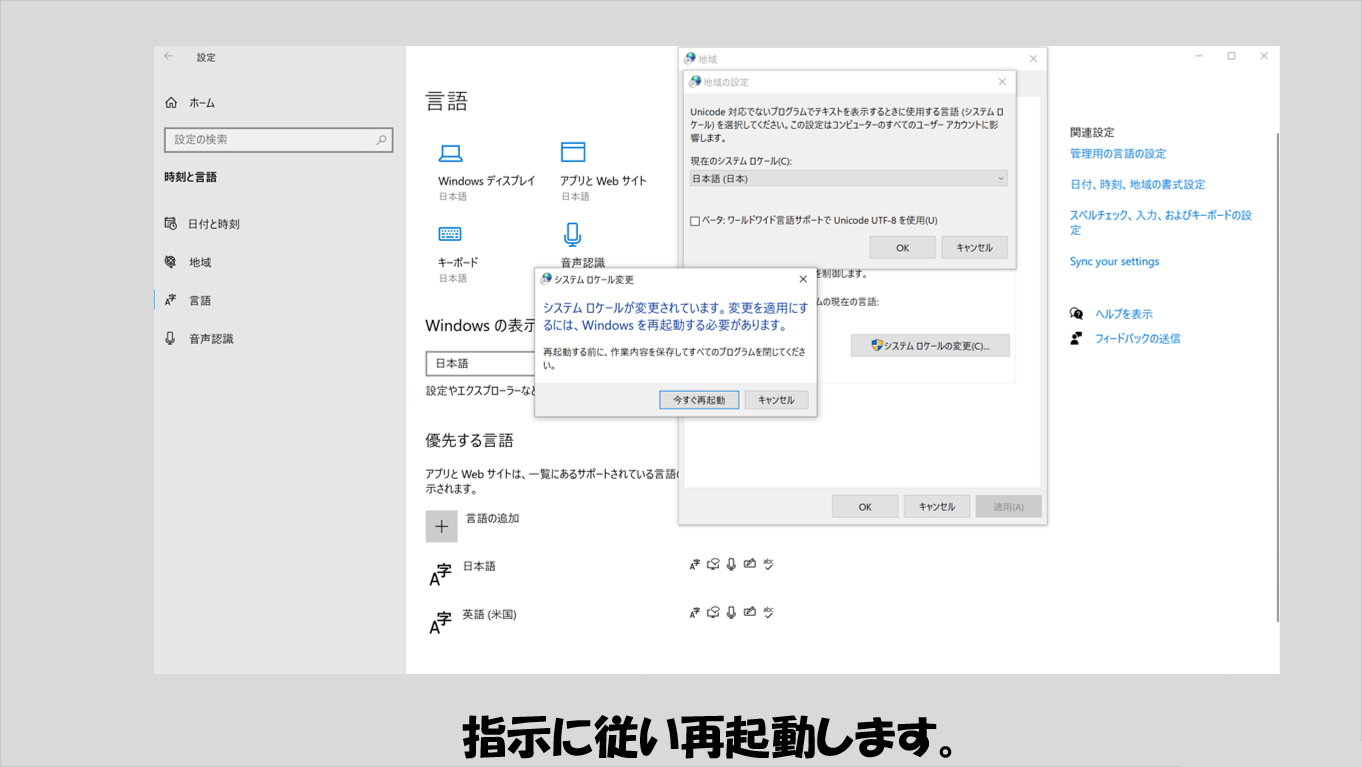Click the back arrow in Settings title bar
This screenshot has height=767, width=1362.
(169, 57)
